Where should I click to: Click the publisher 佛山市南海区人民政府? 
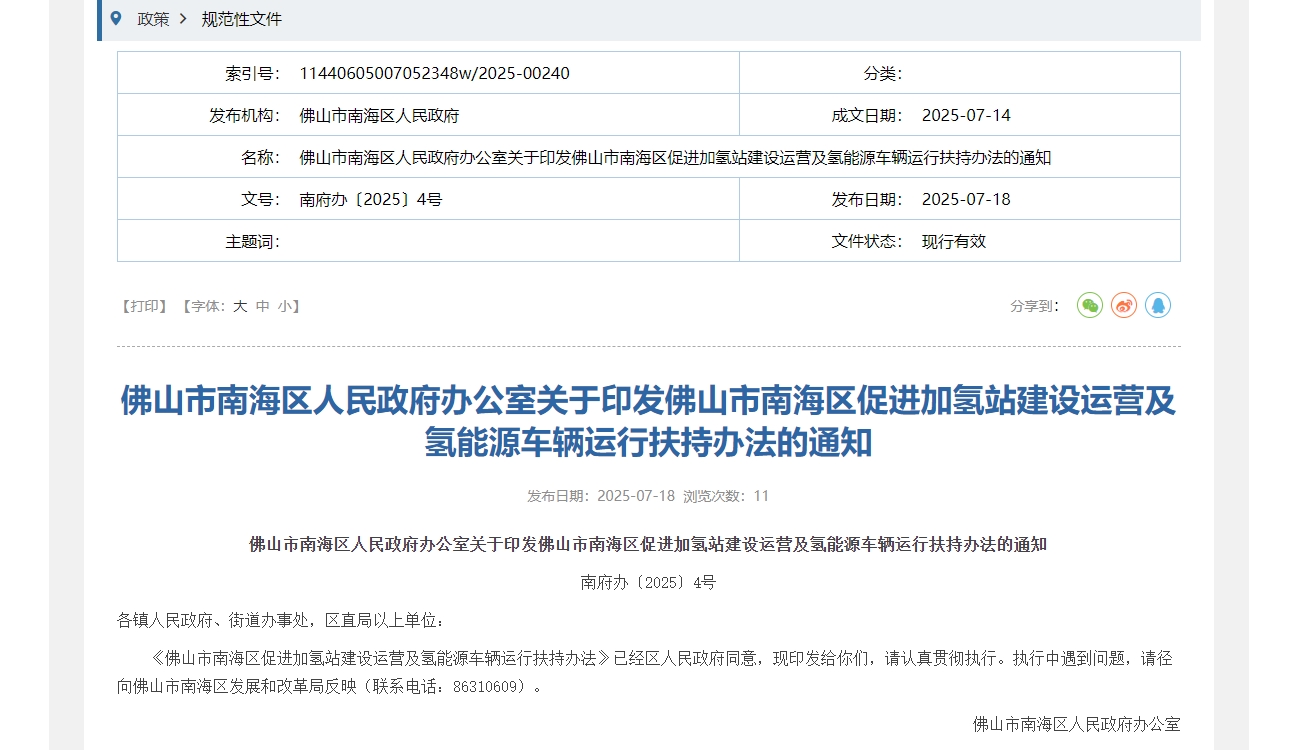377,114
